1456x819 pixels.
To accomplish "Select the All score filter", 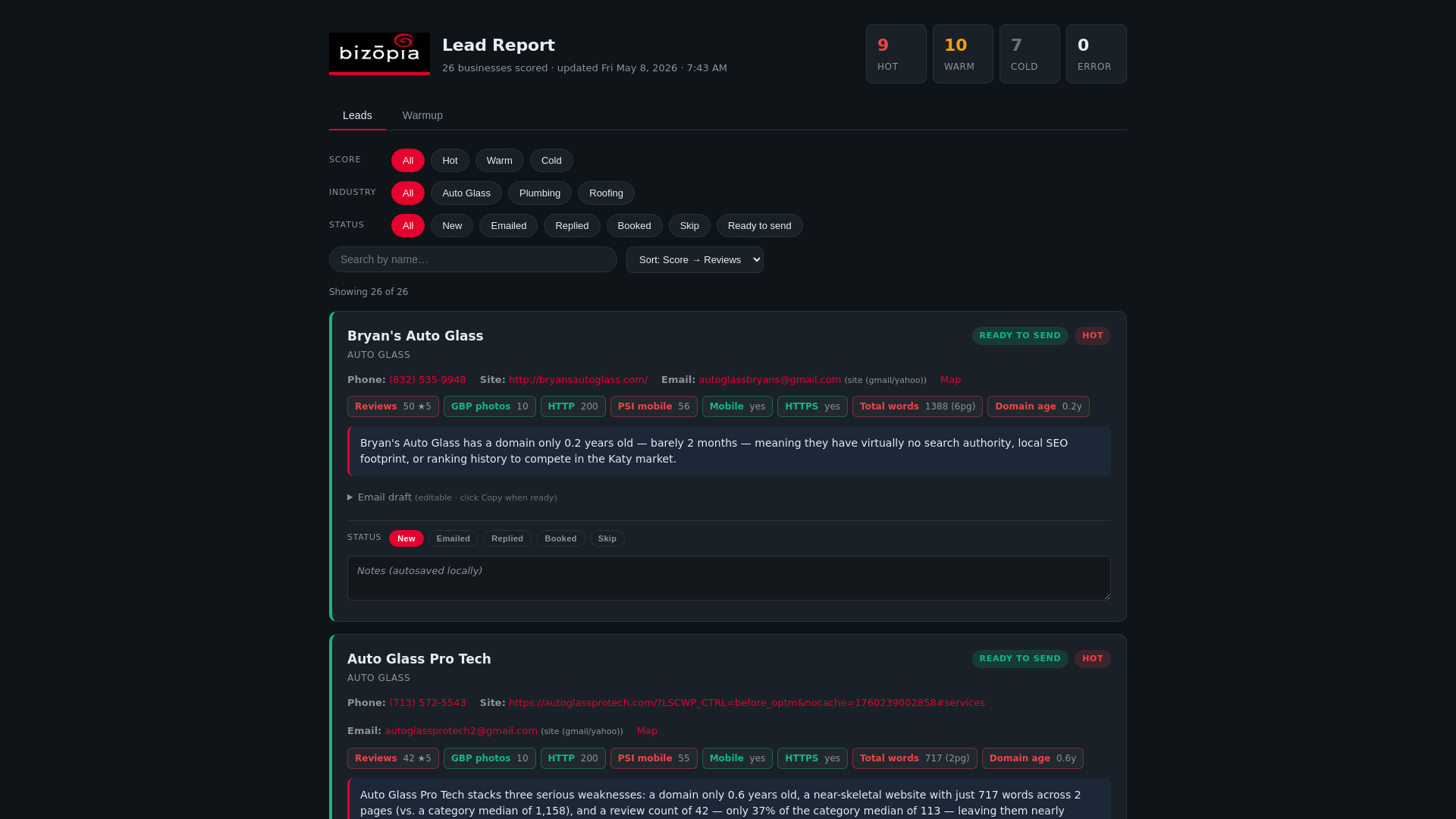I will pyautogui.click(x=408, y=160).
